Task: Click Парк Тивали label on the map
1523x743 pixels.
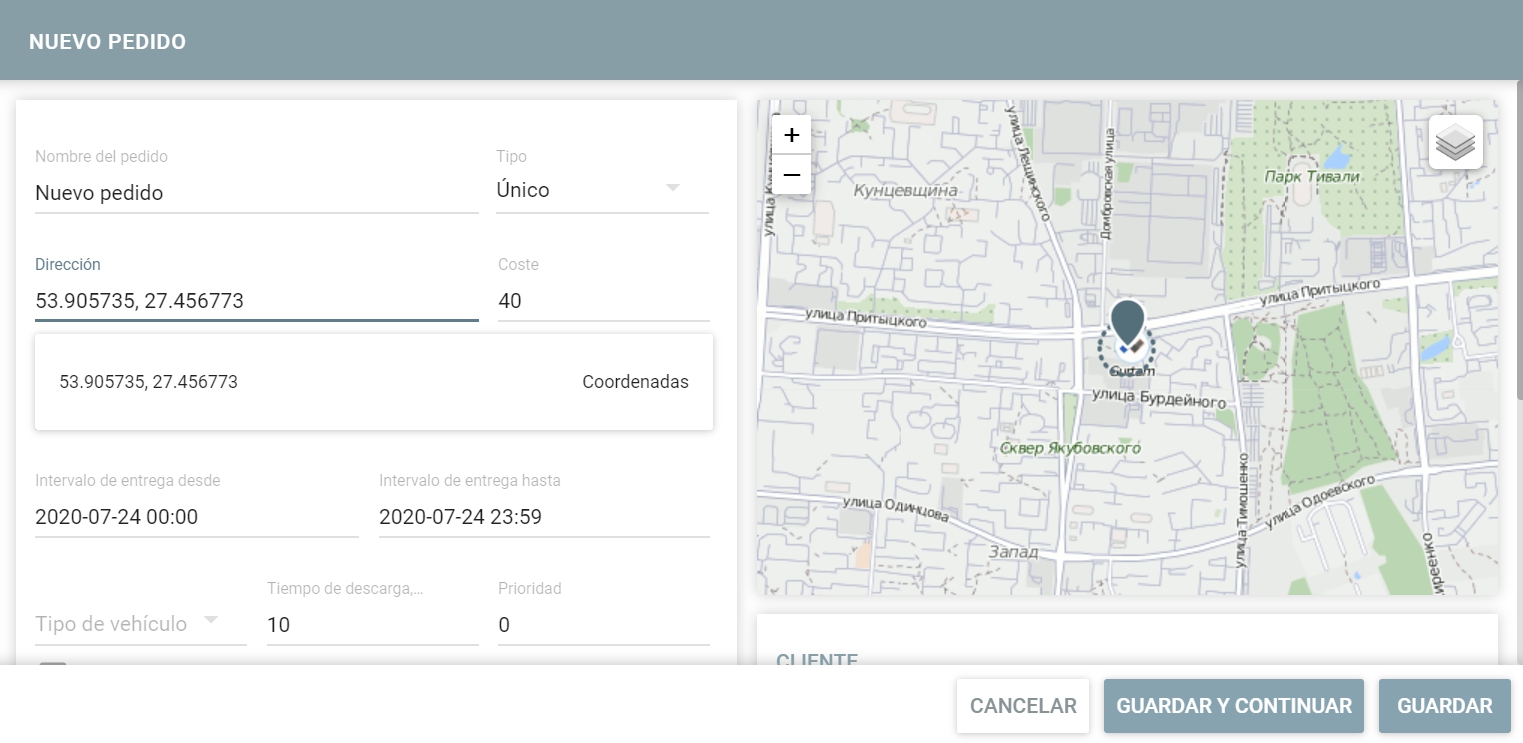Action: click(x=1312, y=177)
